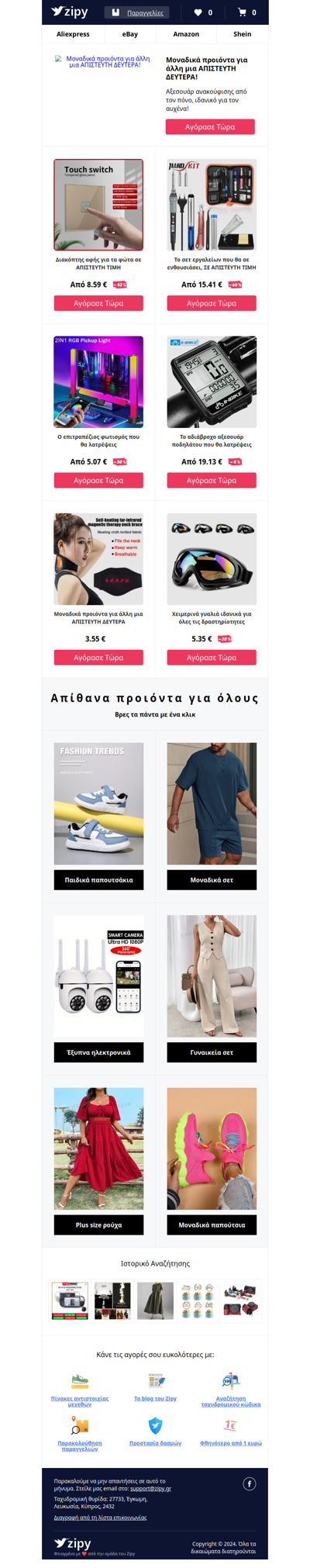Viewport: 310px width, 1568px height.
Task: Click the Facebook icon in footer
Action: pyautogui.click(x=250, y=1483)
